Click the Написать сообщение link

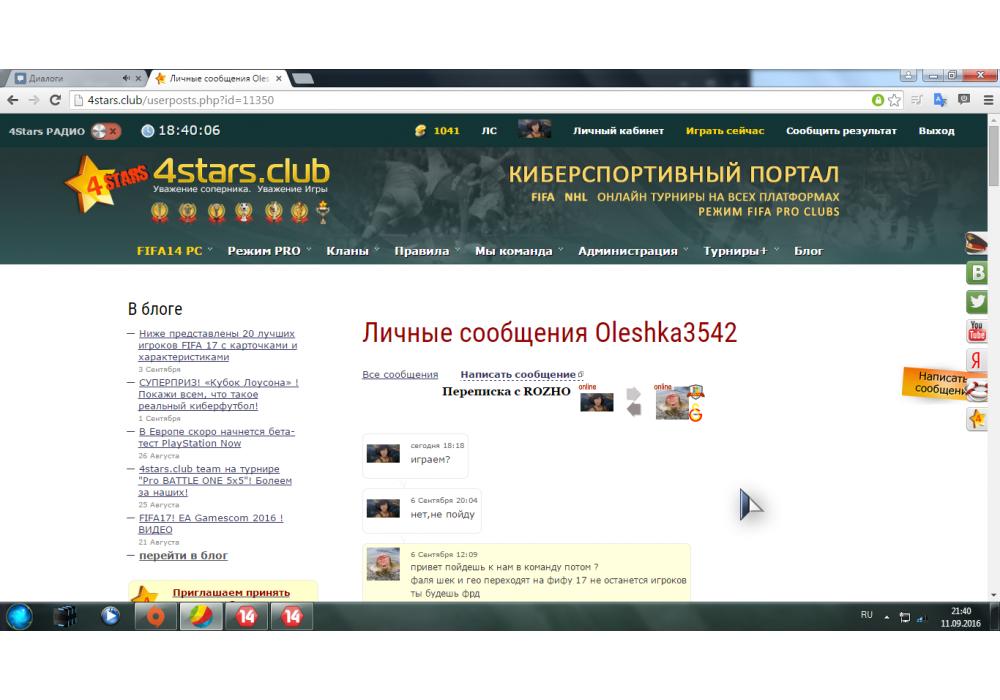point(518,375)
